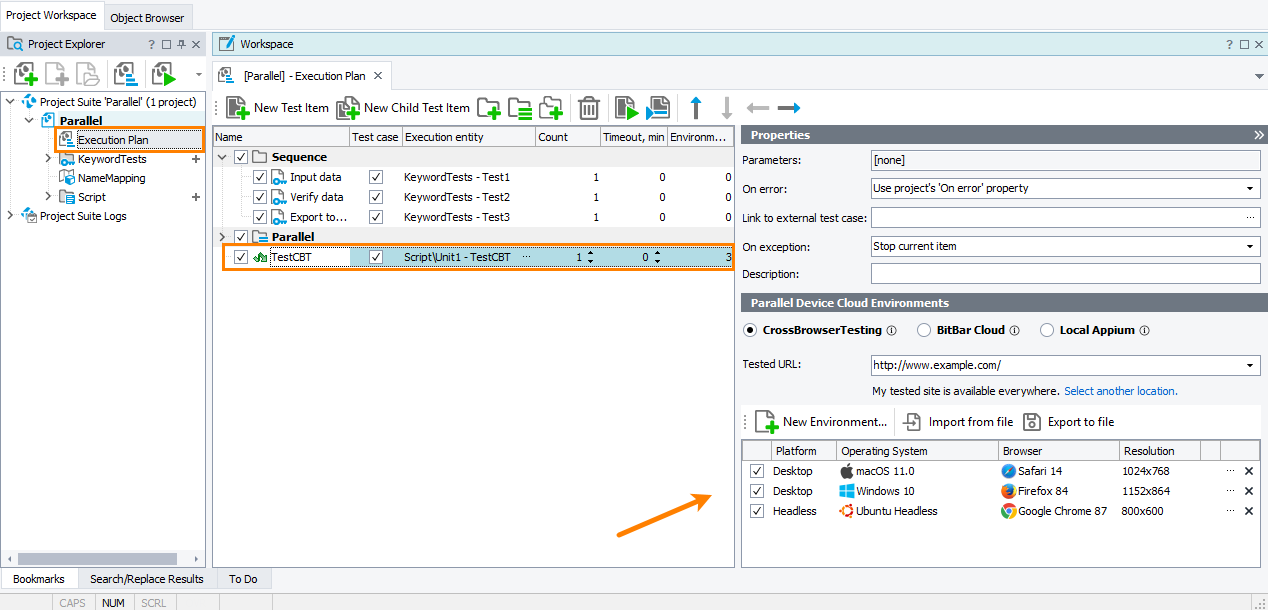Viewport: 1268px width, 610px height.
Task: Click the Count stepper arrows in TestCBT row
Action: (590, 257)
